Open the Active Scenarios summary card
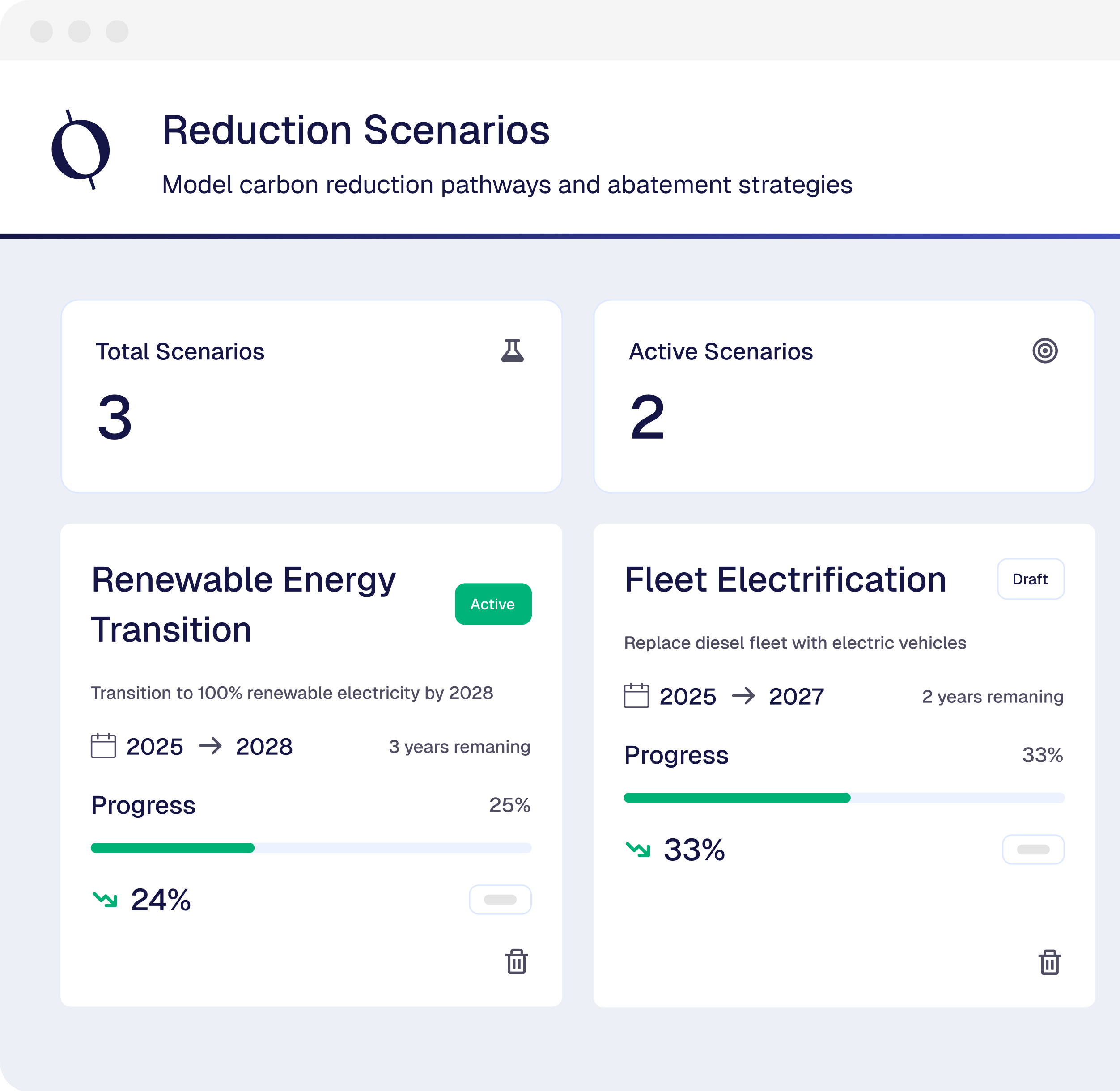1120x1091 pixels. pyautogui.click(x=844, y=396)
